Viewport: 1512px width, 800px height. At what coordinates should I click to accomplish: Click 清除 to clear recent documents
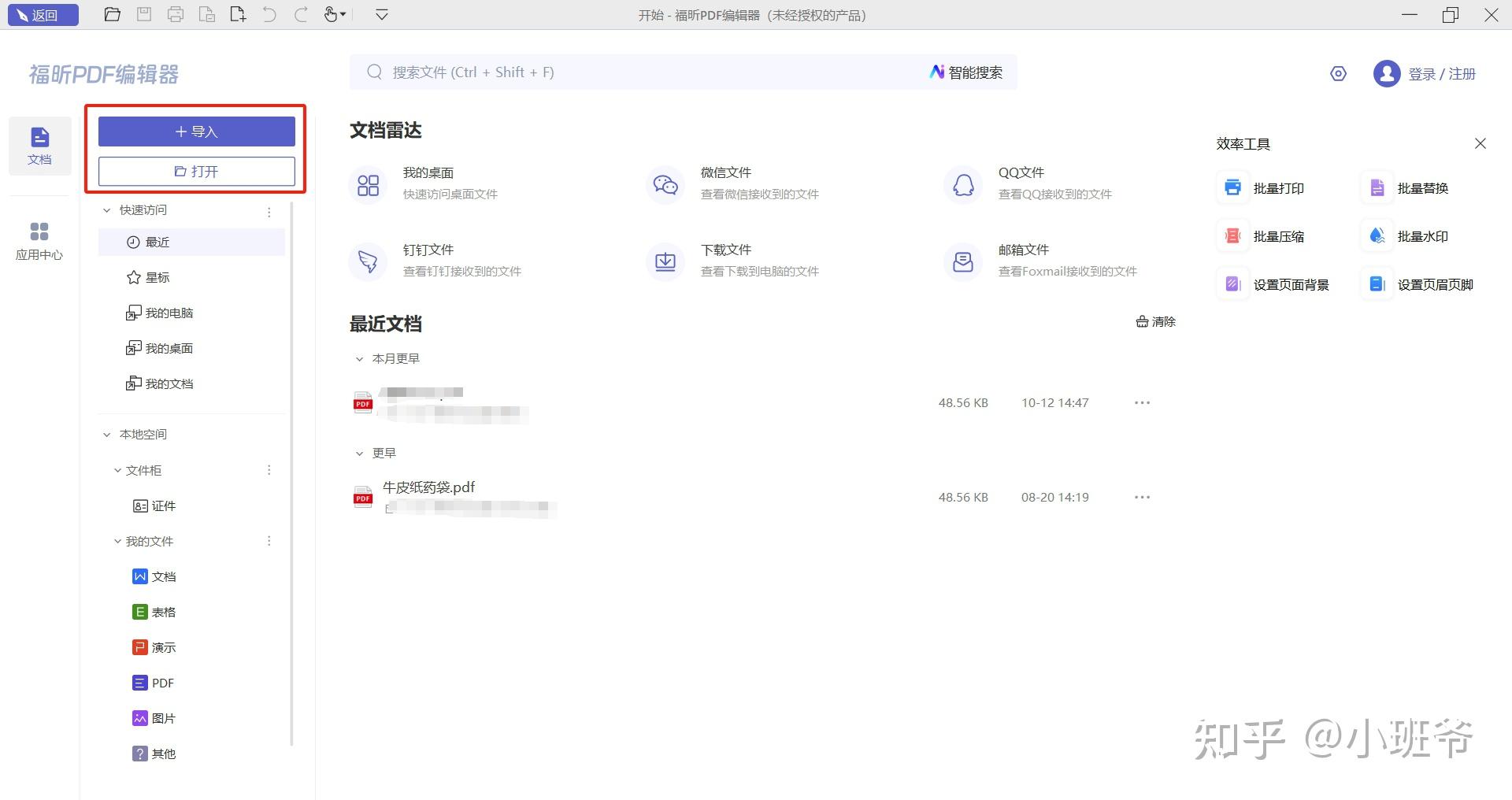(1155, 321)
